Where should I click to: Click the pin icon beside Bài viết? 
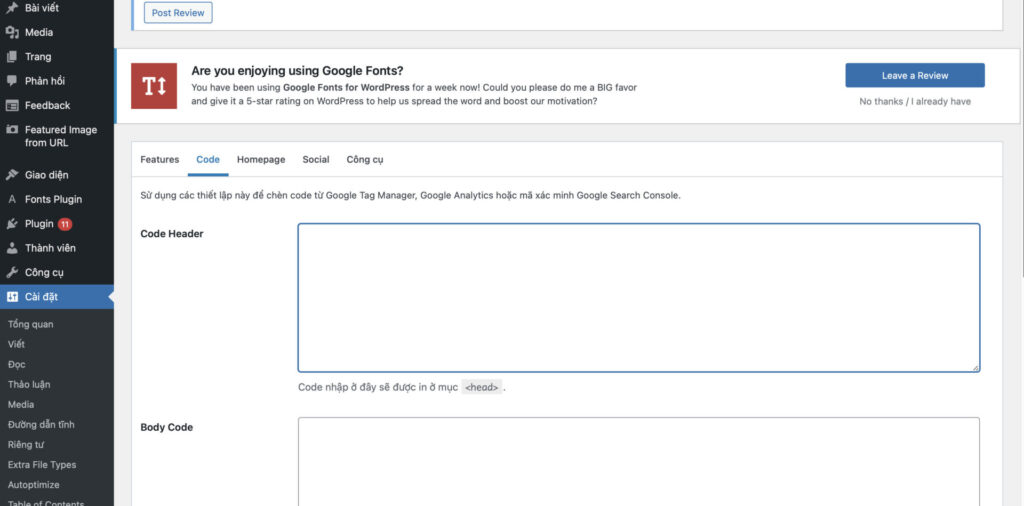(12, 8)
